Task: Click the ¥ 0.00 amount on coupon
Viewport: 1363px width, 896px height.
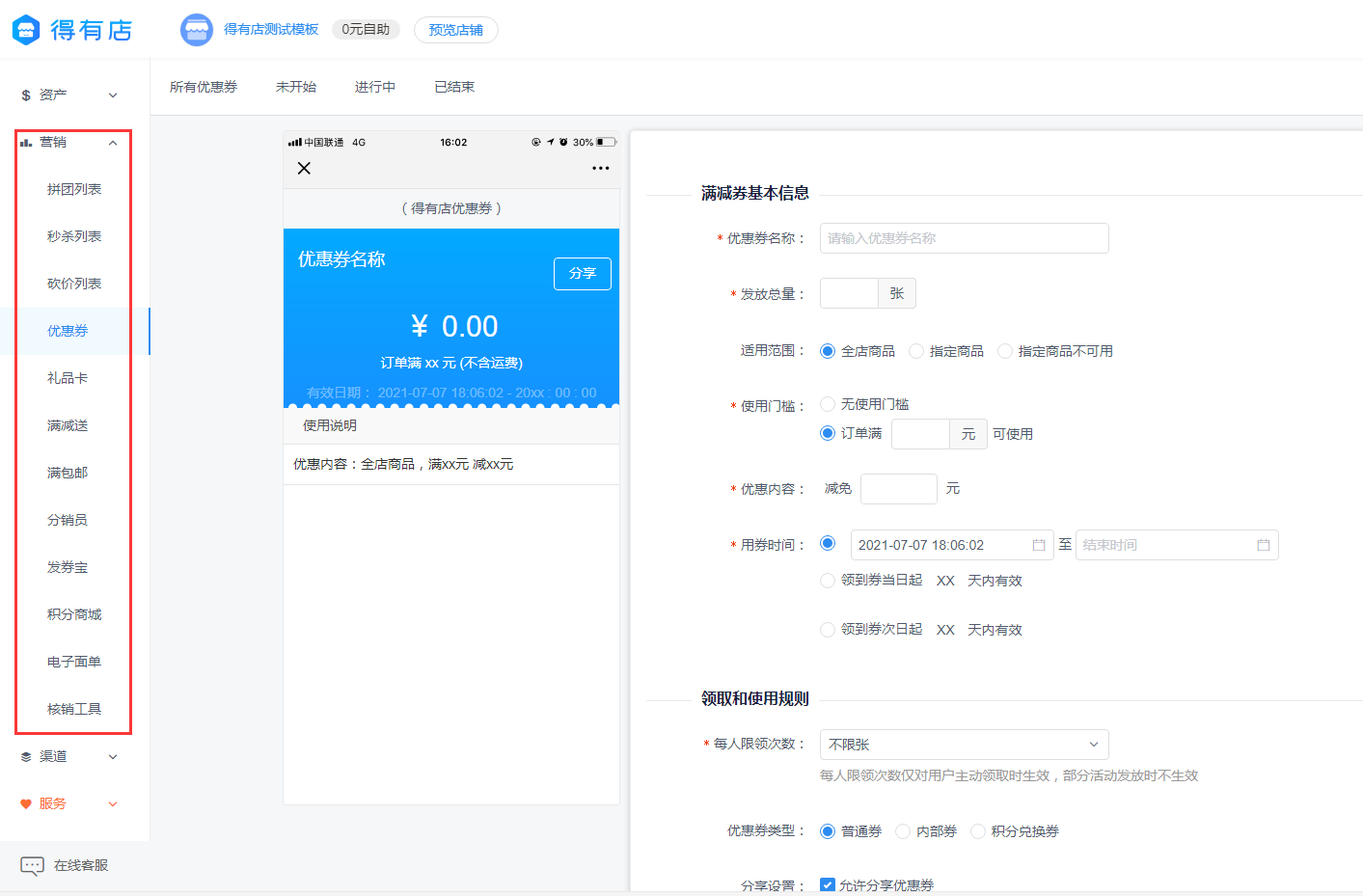Action: tap(454, 327)
